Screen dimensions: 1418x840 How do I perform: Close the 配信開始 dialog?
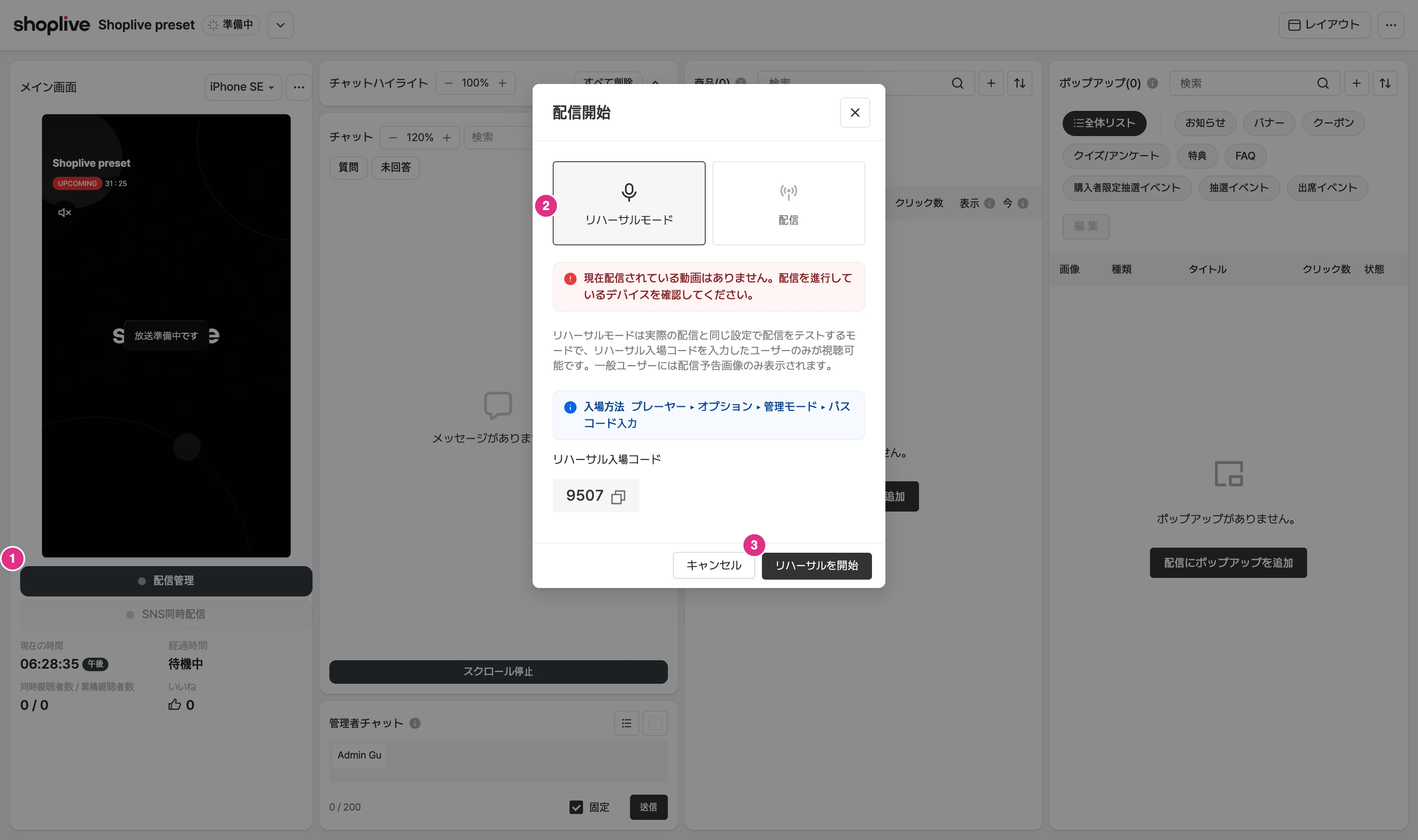(855, 113)
